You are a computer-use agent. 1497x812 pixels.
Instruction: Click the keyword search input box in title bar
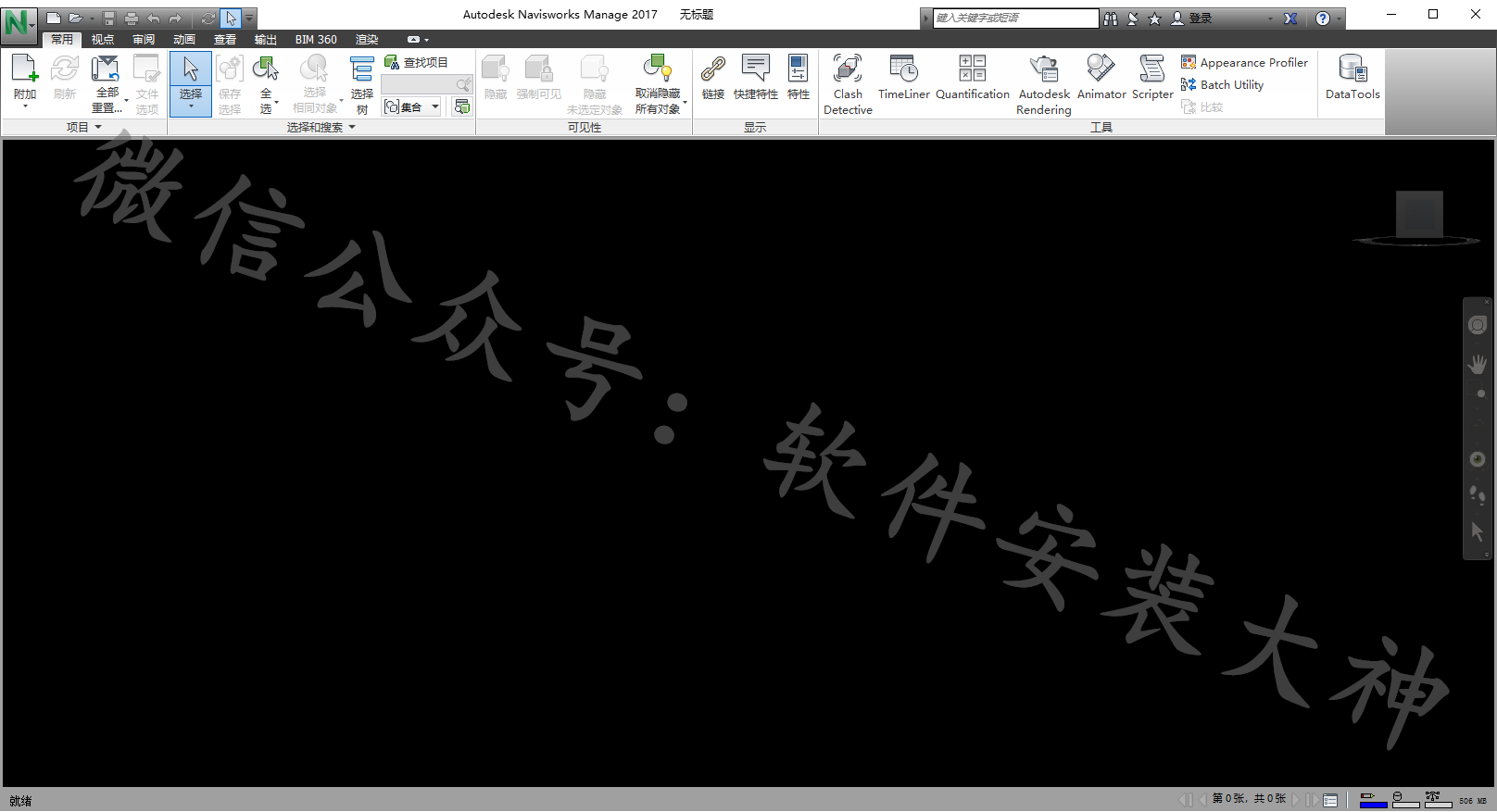[1015, 19]
